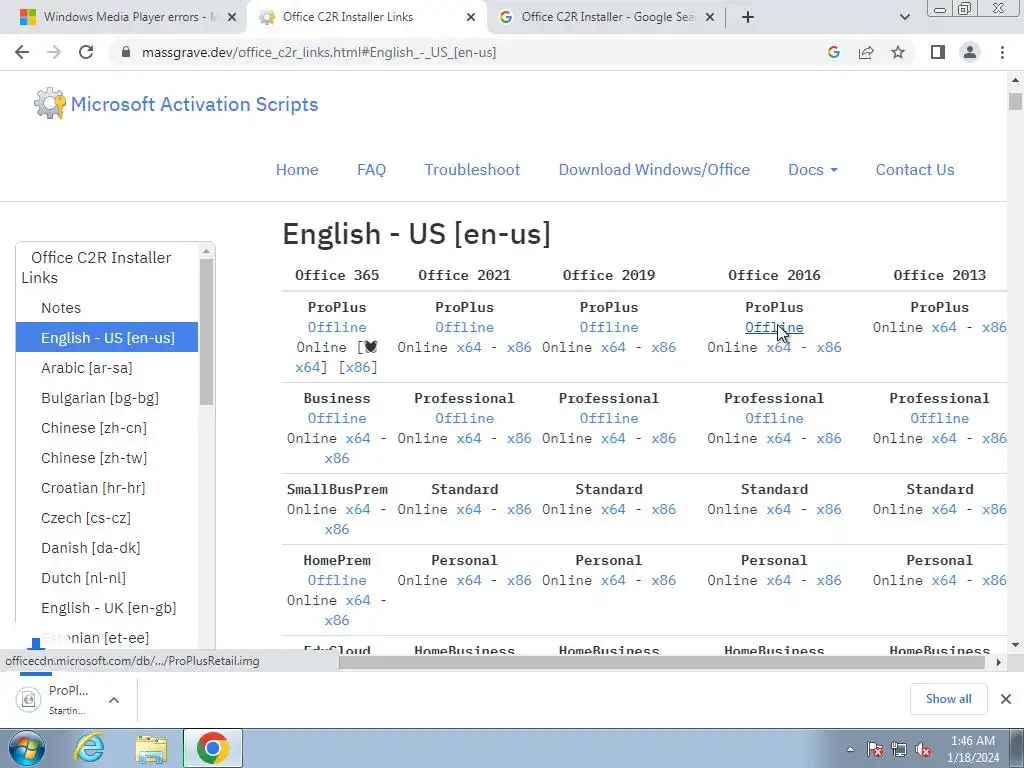Click the browser forward arrow
Viewport: 1024px width, 768px height.
tap(54, 52)
